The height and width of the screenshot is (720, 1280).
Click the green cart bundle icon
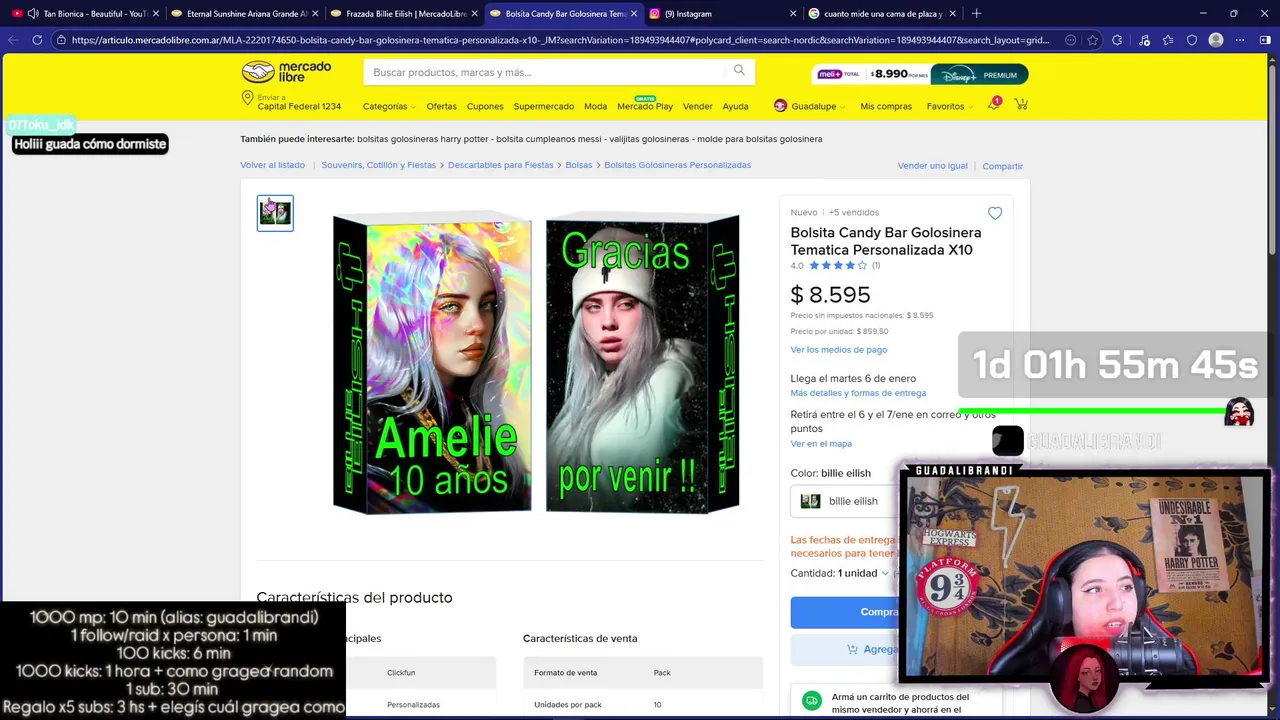point(811,701)
